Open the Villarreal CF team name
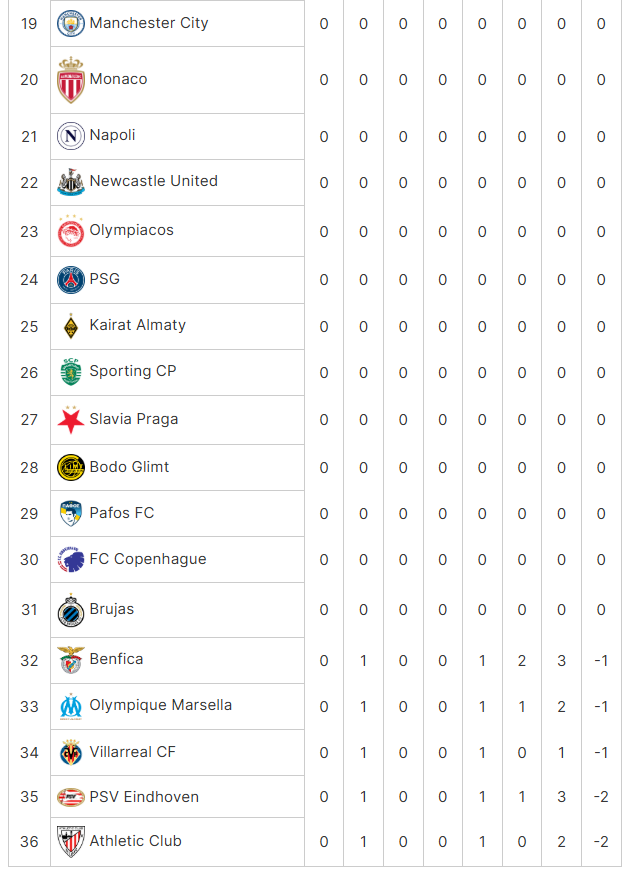Image resolution: width=632 pixels, height=872 pixels. (x=132, y=752)
